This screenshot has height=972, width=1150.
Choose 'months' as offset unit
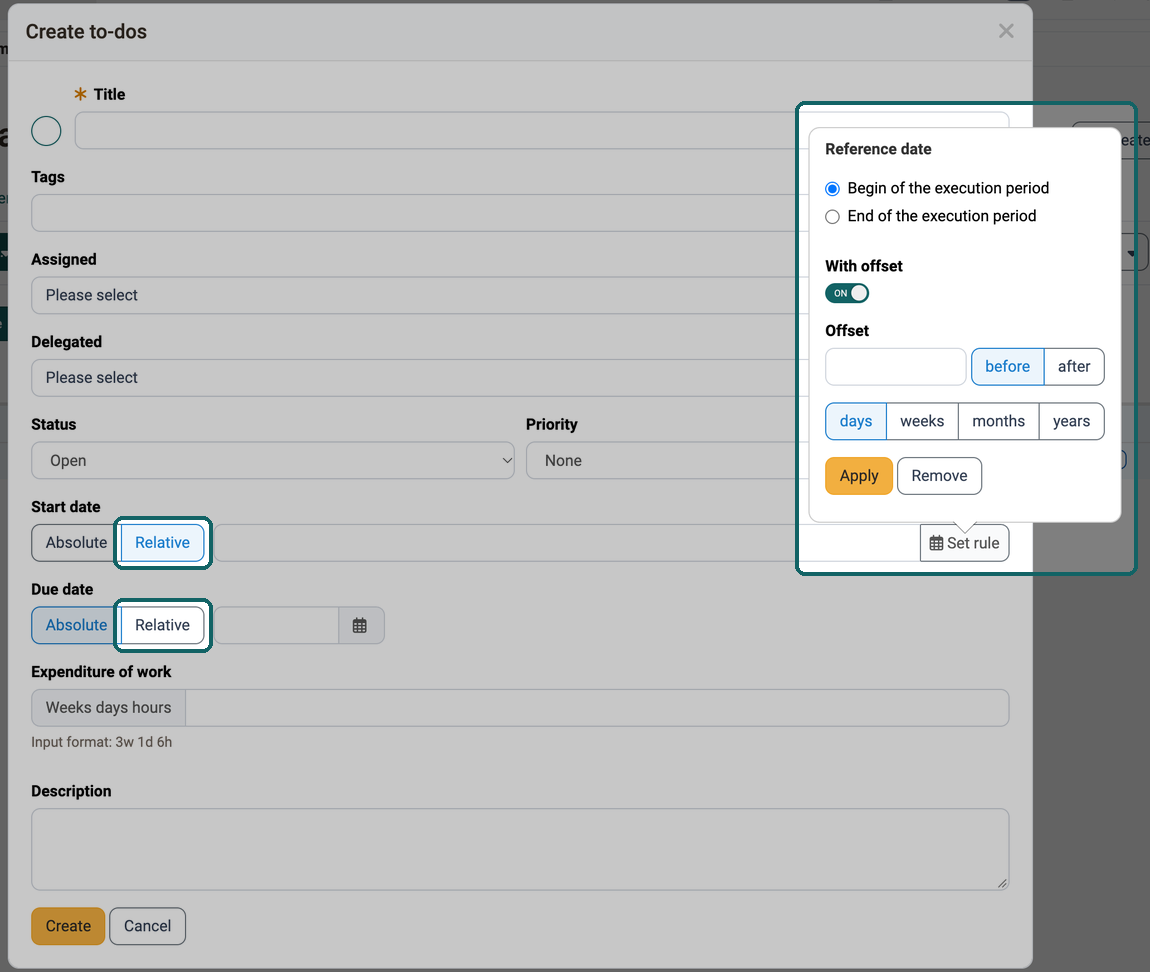tap(999, 421)
